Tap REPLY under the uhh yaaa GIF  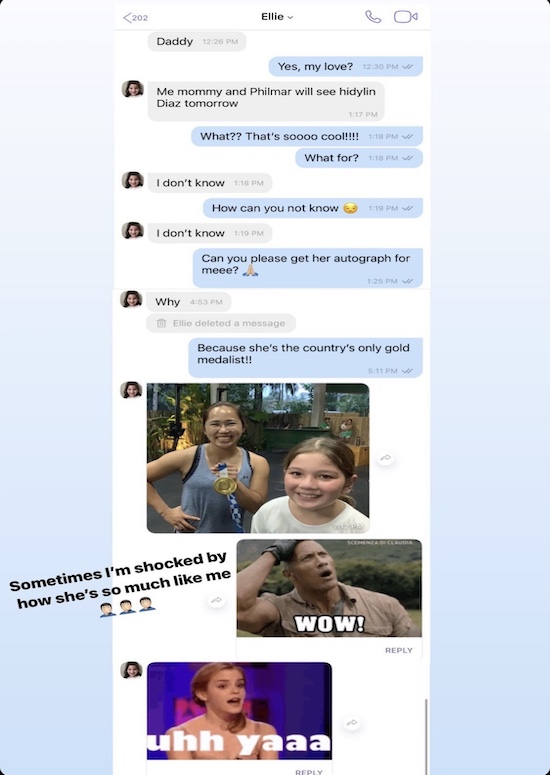(x=309, y=771)
